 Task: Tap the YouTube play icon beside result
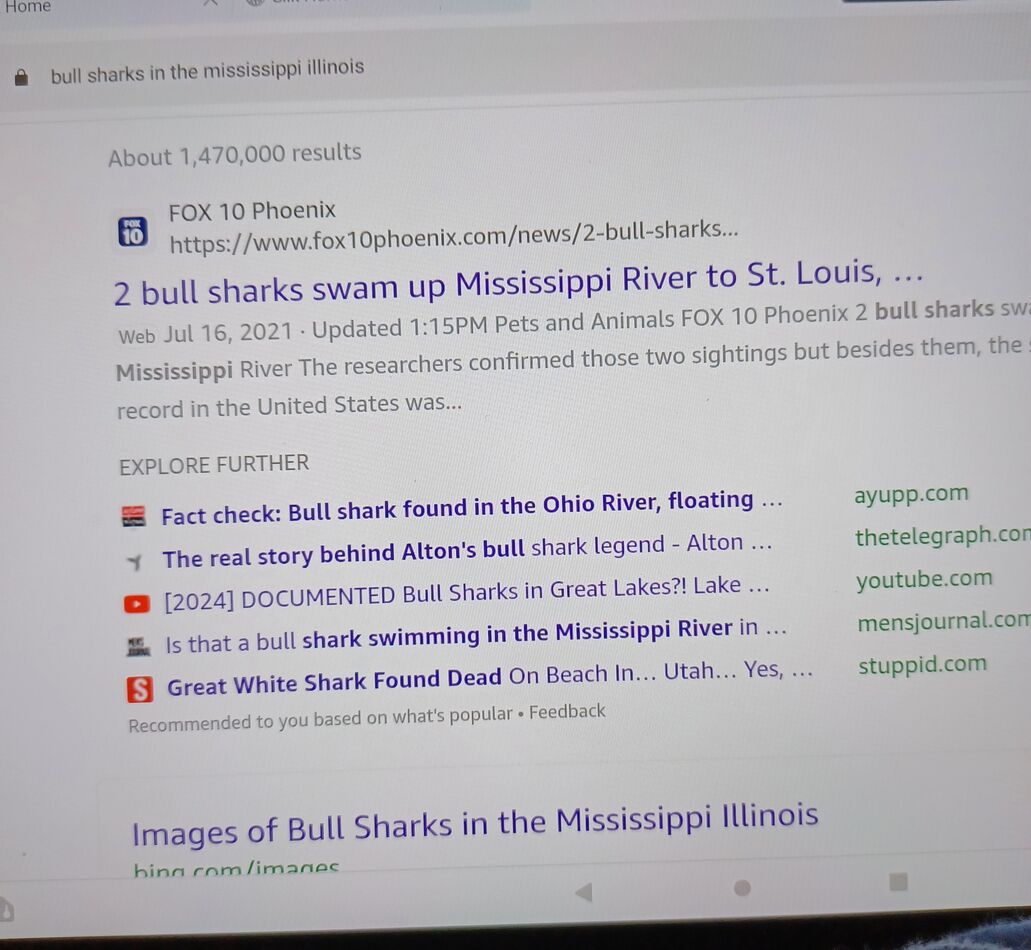[137, 604]
